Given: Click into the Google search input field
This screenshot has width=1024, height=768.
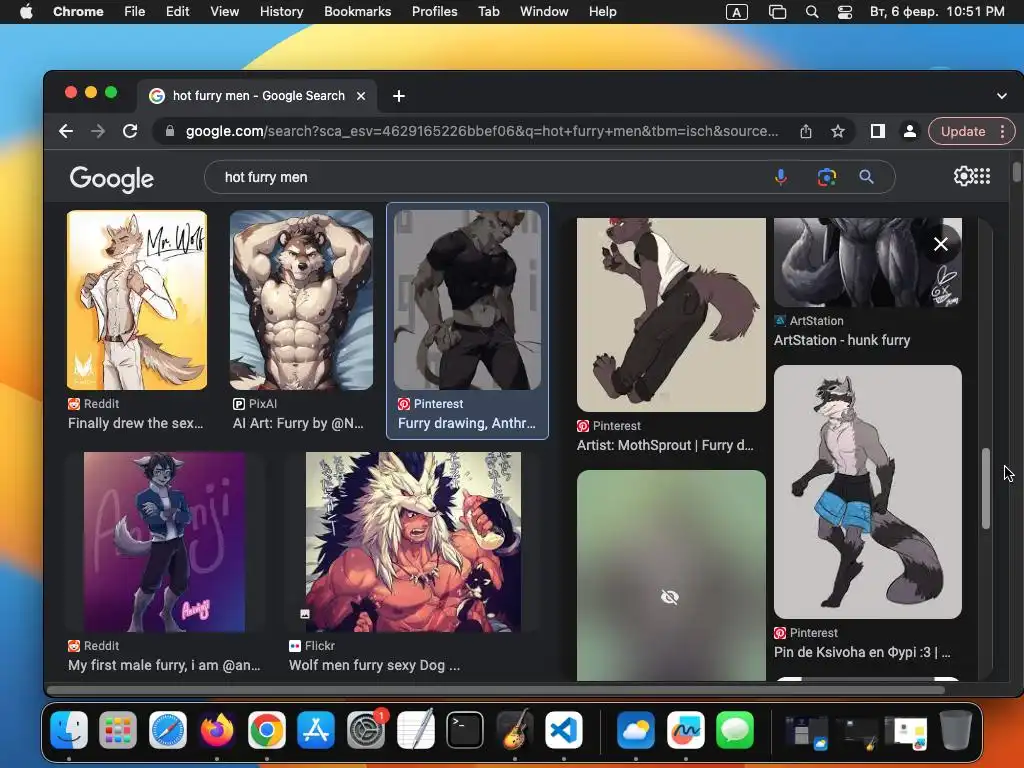Looking at the screenshot, I should [490, 177].
